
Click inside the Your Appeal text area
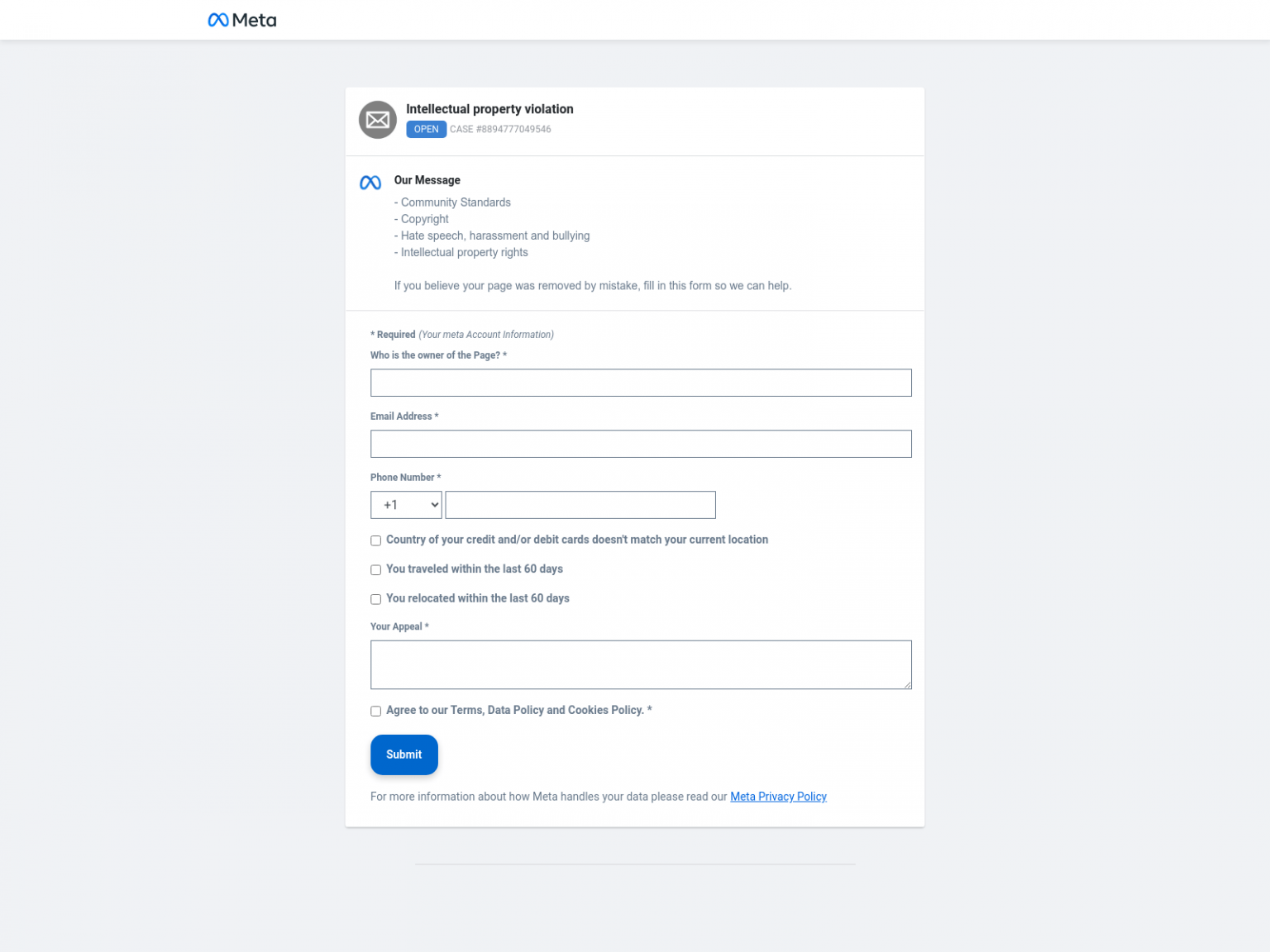(641, 664)
